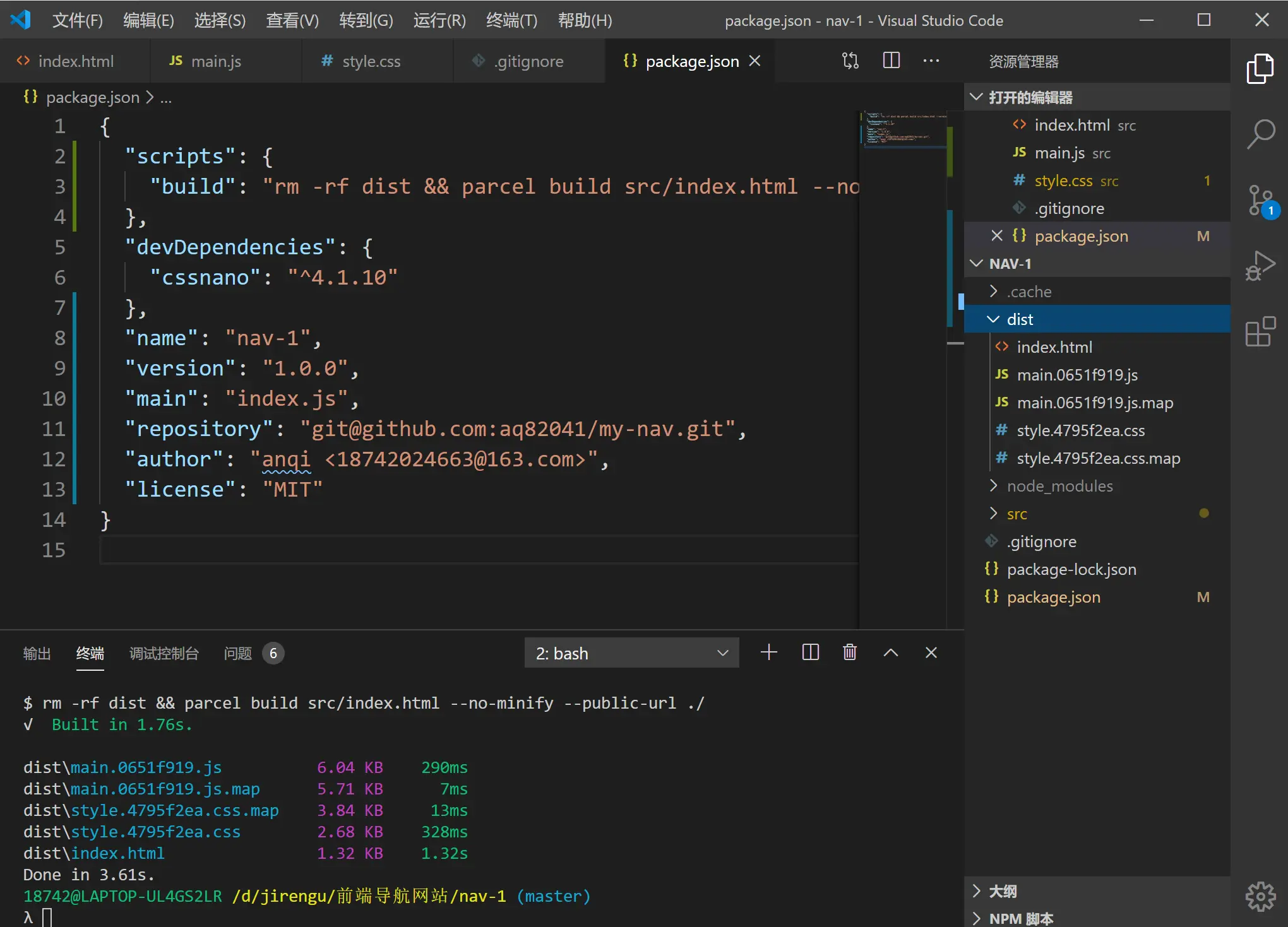Kill terminal with trash icon
Viewport: 1288px width, 927px height.
pyautogui.click(x=850, y=652)
